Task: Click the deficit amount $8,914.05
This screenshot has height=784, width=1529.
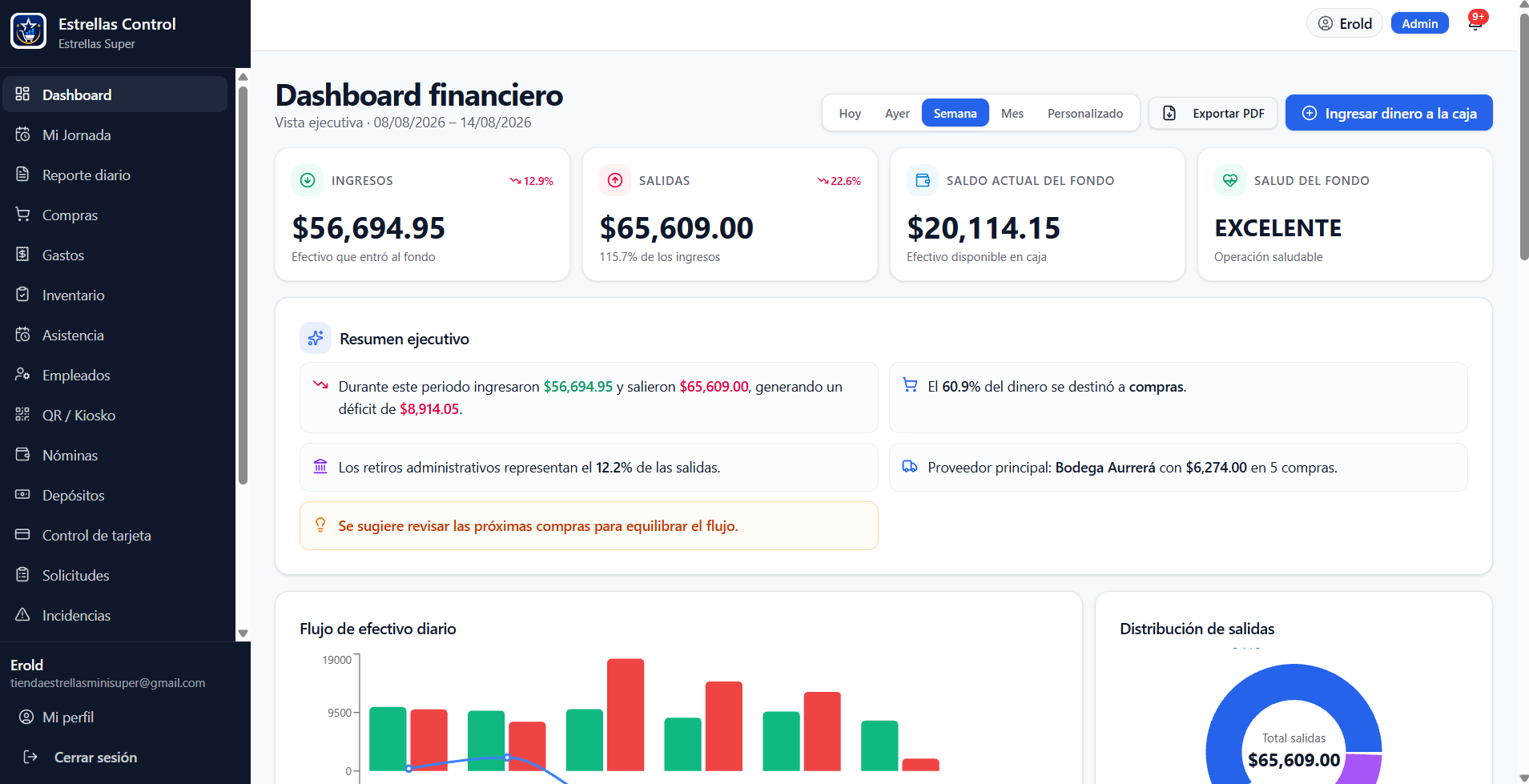Action: click(429, 408)
